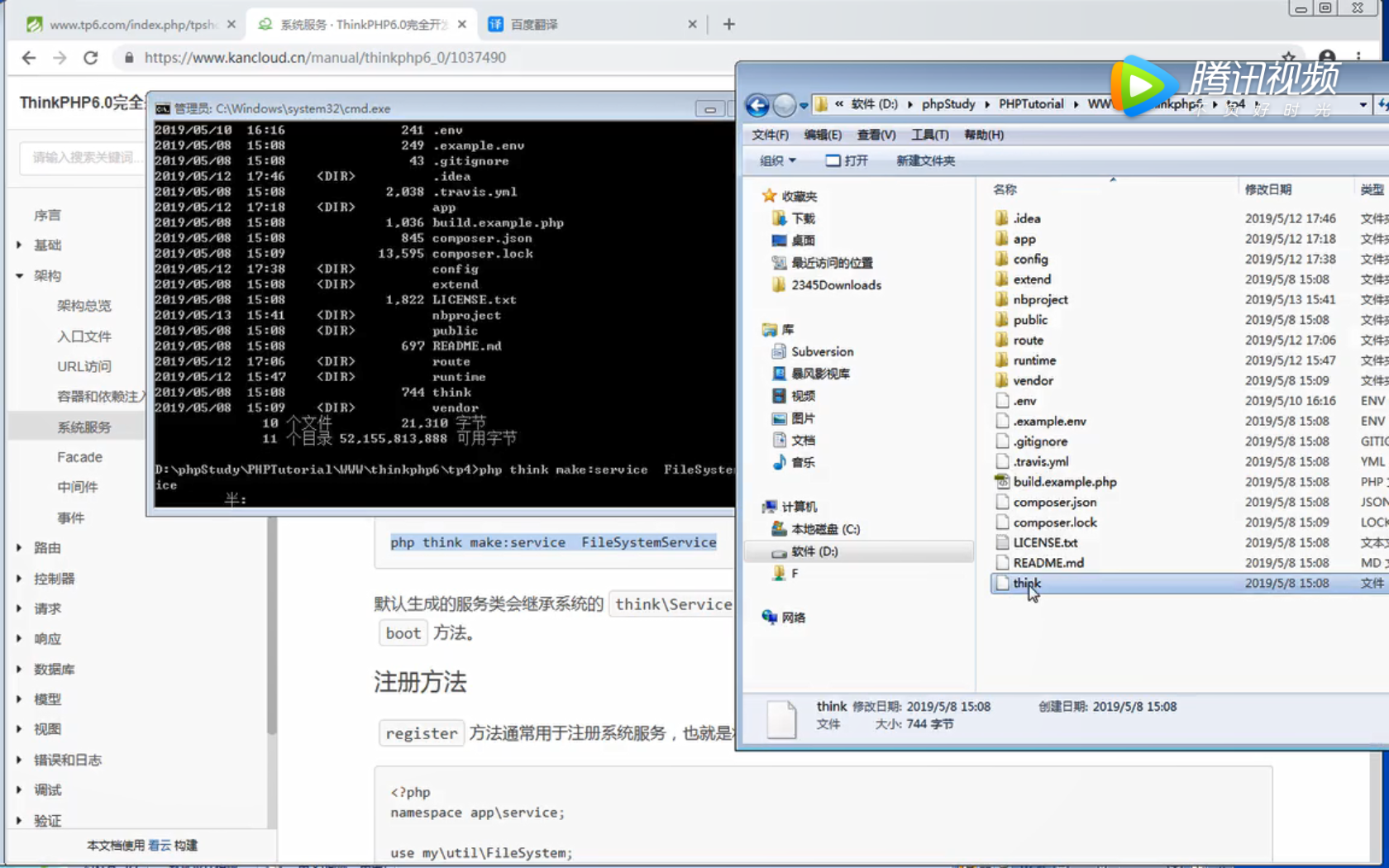
Task: Expand the 数据库 docs section
Action: (x=19, y=669)
